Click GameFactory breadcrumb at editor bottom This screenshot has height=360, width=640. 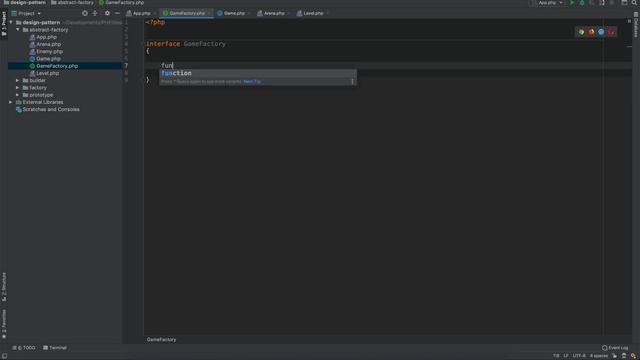point(162,340)
